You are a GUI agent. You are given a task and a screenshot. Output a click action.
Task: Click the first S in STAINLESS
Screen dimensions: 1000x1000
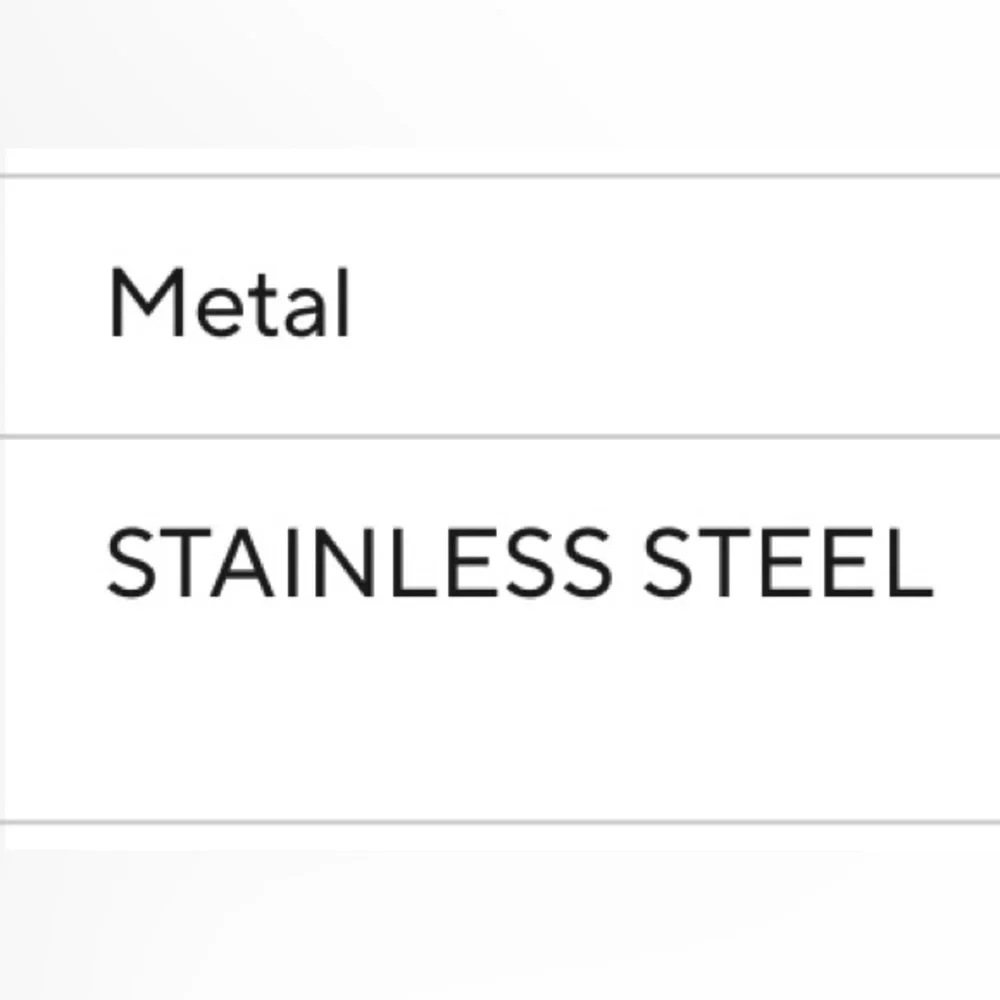point(128,564)
